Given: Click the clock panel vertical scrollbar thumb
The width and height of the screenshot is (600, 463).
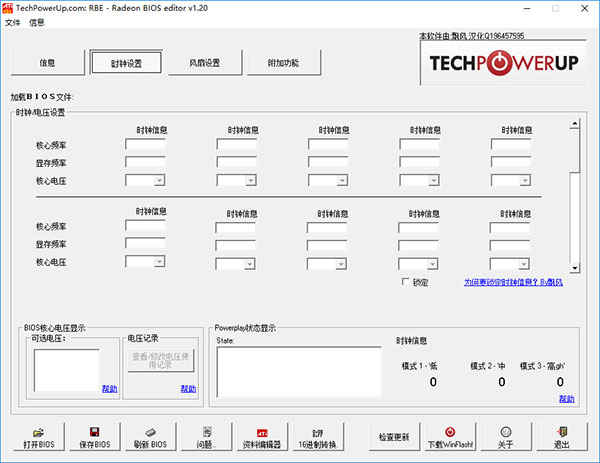Looking at the screenshot, I should coord(574,151).
